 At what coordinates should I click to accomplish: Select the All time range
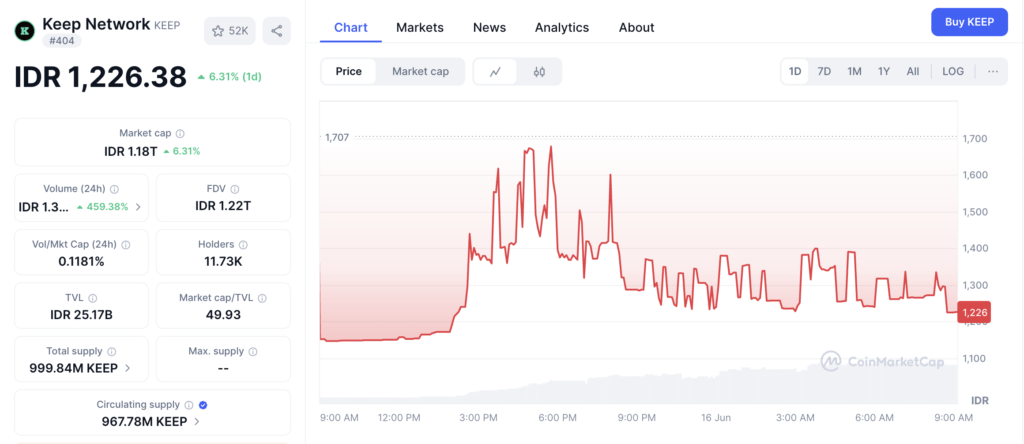coord(913,72)
